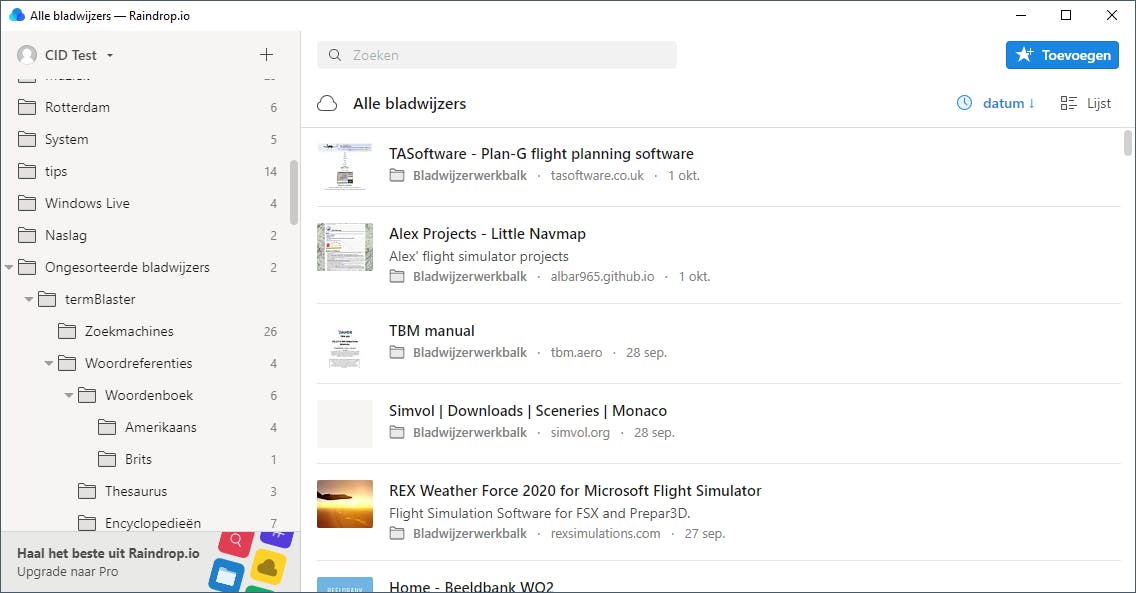Screen dimensions: 1136x593
Task: Toggle the sort direction arrow next to datum
Action: (x=1030, y=102)
